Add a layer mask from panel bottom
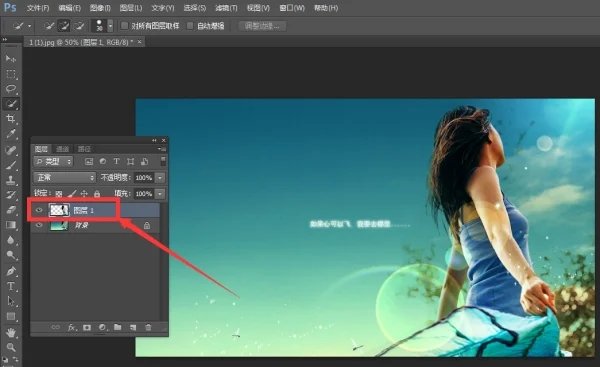600x367 pixels. (87, 327)
